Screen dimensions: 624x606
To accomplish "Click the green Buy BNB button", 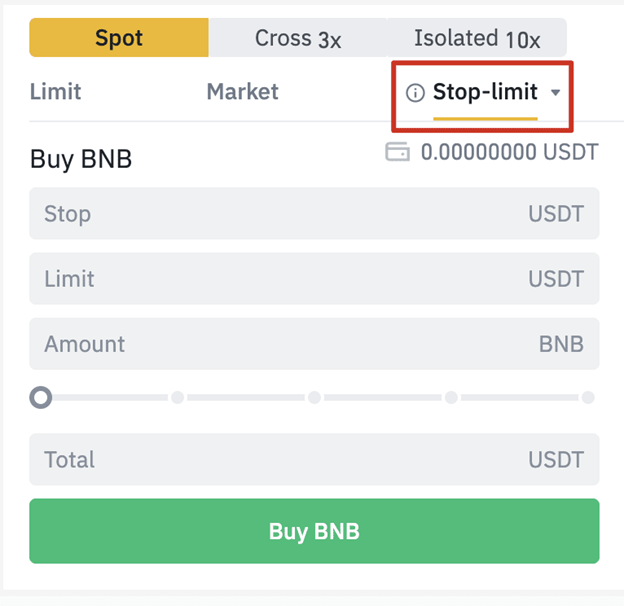I will pyautogui.click(x=314, y=531).
